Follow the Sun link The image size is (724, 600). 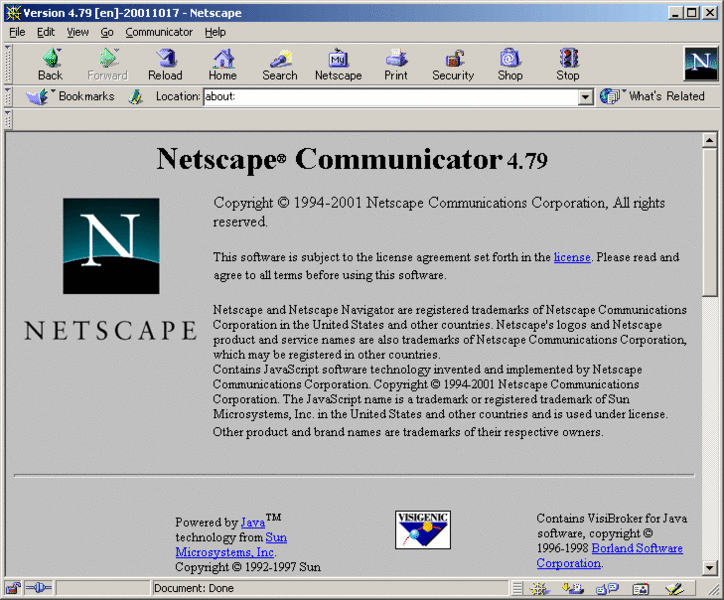(276, 537)
